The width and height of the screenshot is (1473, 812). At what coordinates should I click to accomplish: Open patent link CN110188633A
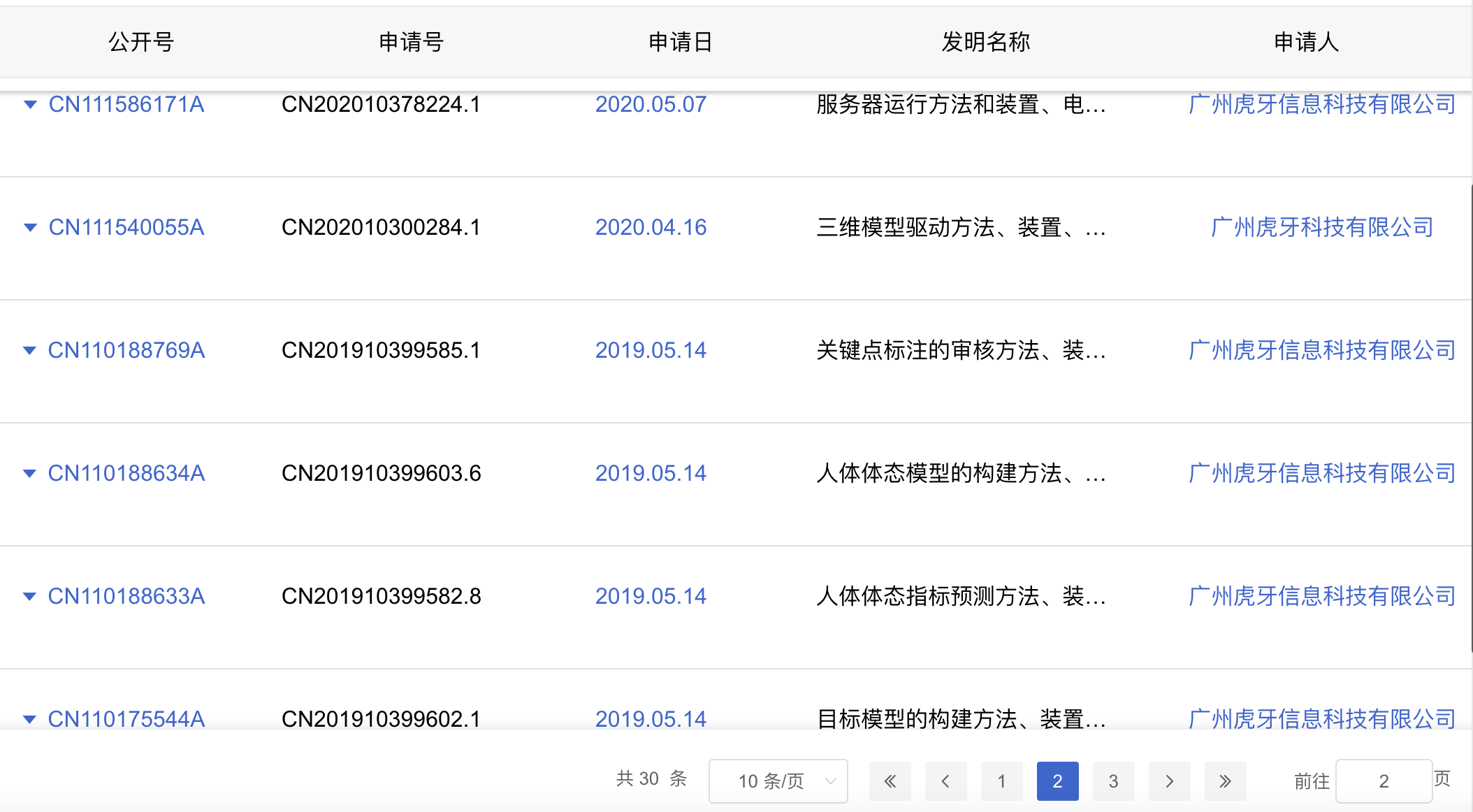coord(126,597)
